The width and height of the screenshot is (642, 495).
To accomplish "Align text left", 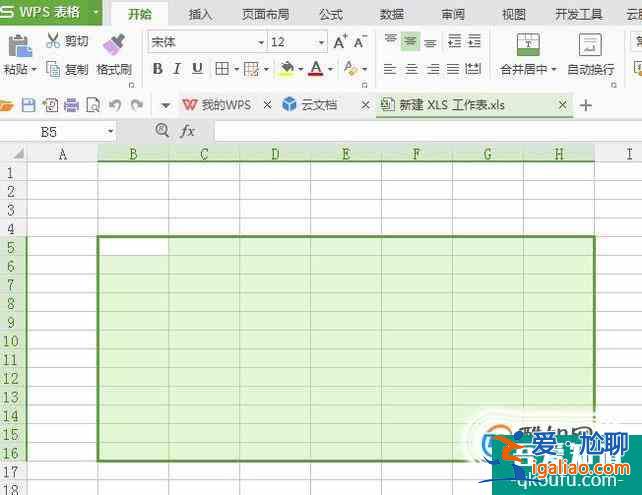I will coord(389,69).
